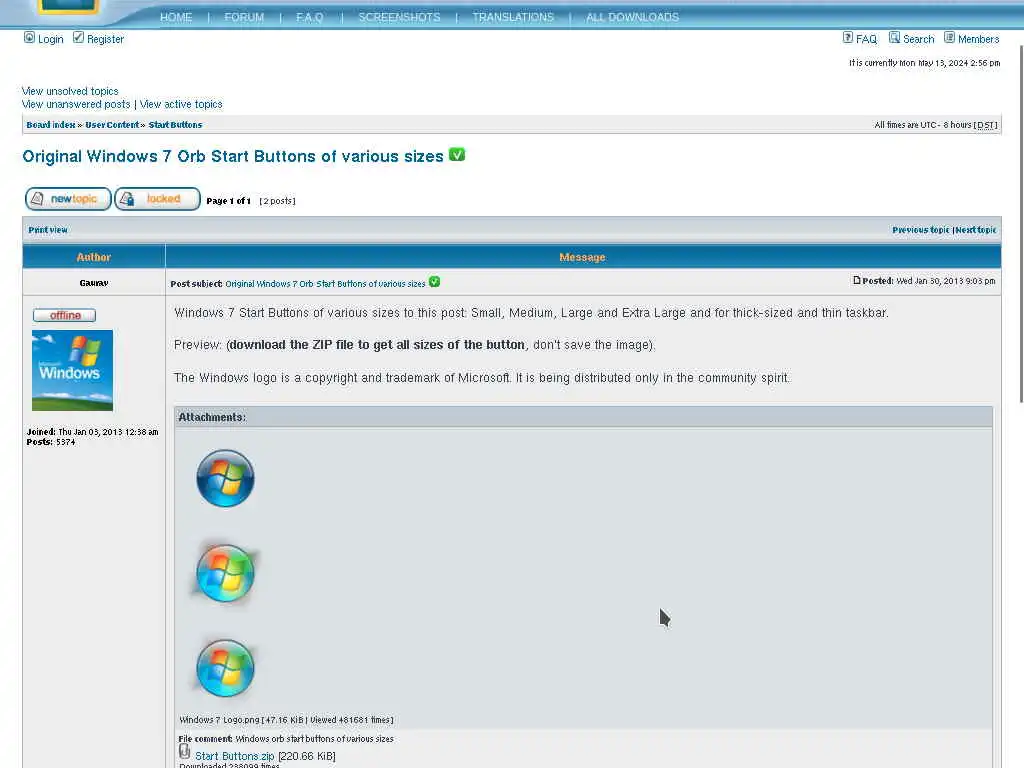The height and width of the screenshot is (768, 1024).
Task: Open the SCREENSHOTS navigation item
Action: pos(399,17)
